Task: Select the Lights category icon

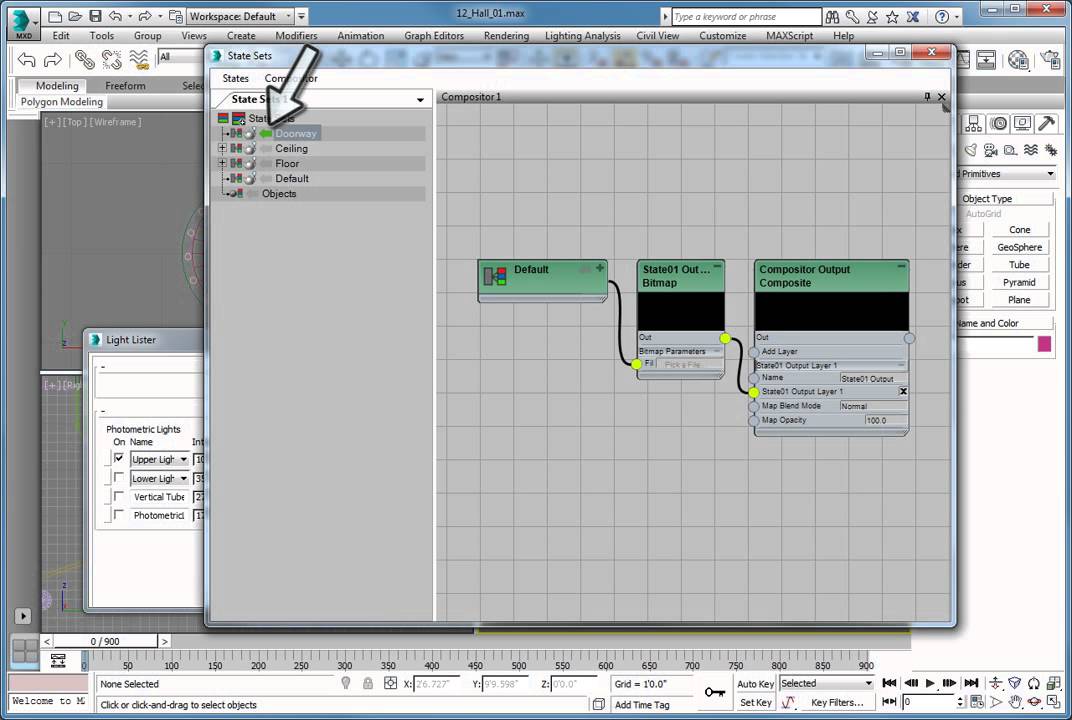Action: pos(971,150)
